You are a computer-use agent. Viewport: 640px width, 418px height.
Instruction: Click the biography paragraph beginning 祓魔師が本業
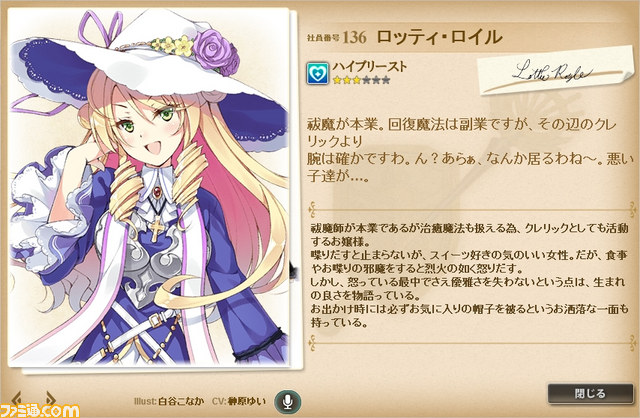pyautogui.click(x=469, y=275)
